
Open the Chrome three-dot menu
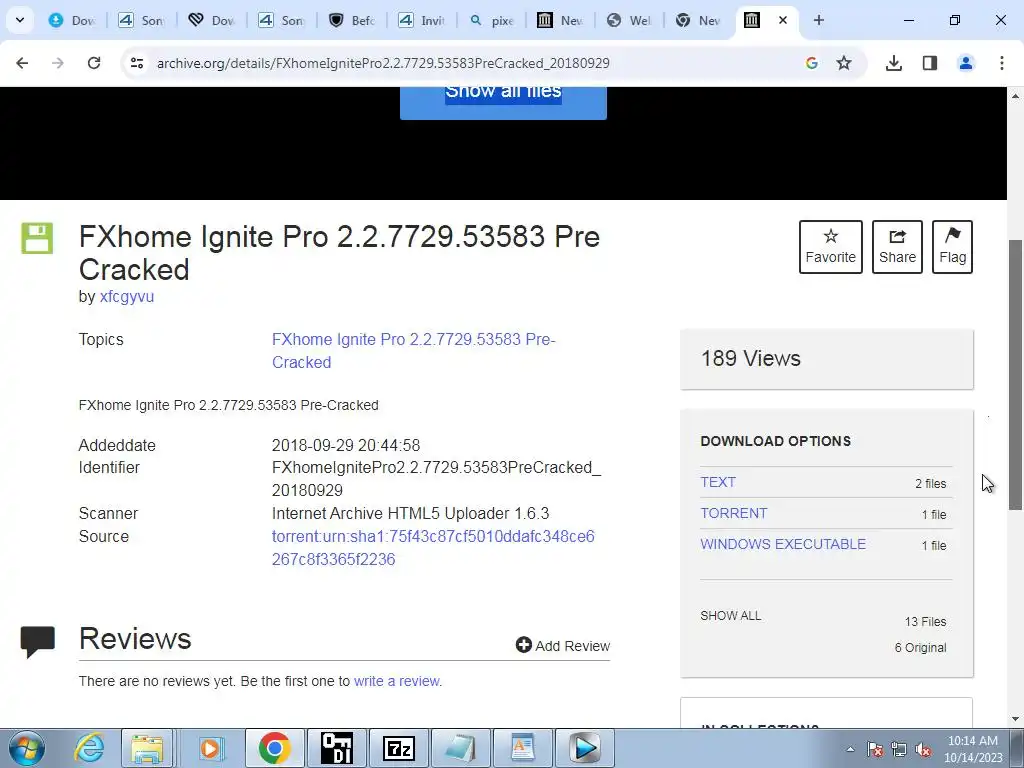click(x=1002, y=63)
